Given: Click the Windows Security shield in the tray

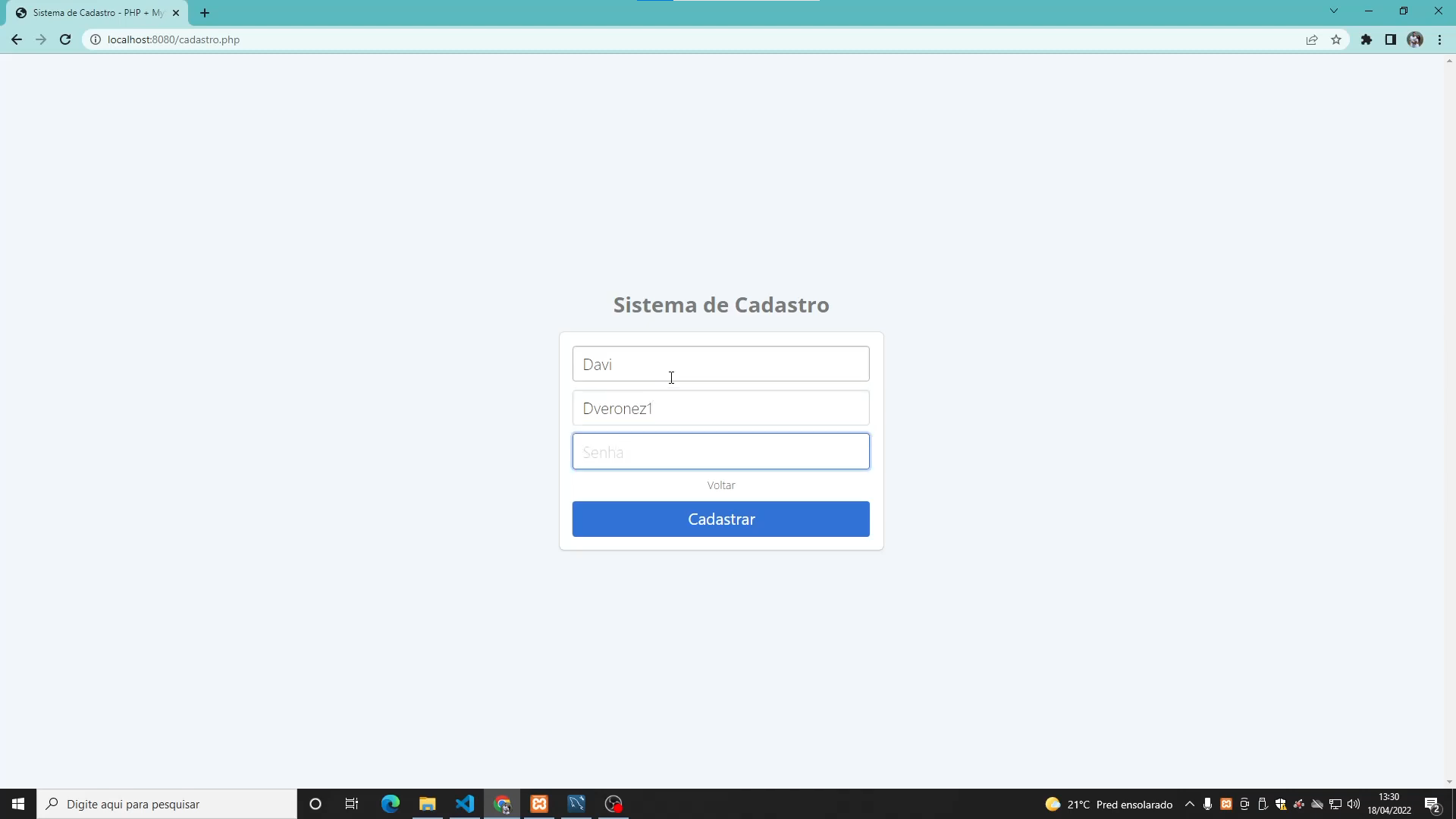Looking at the screenshot, I should click(x=1280, y=804).
